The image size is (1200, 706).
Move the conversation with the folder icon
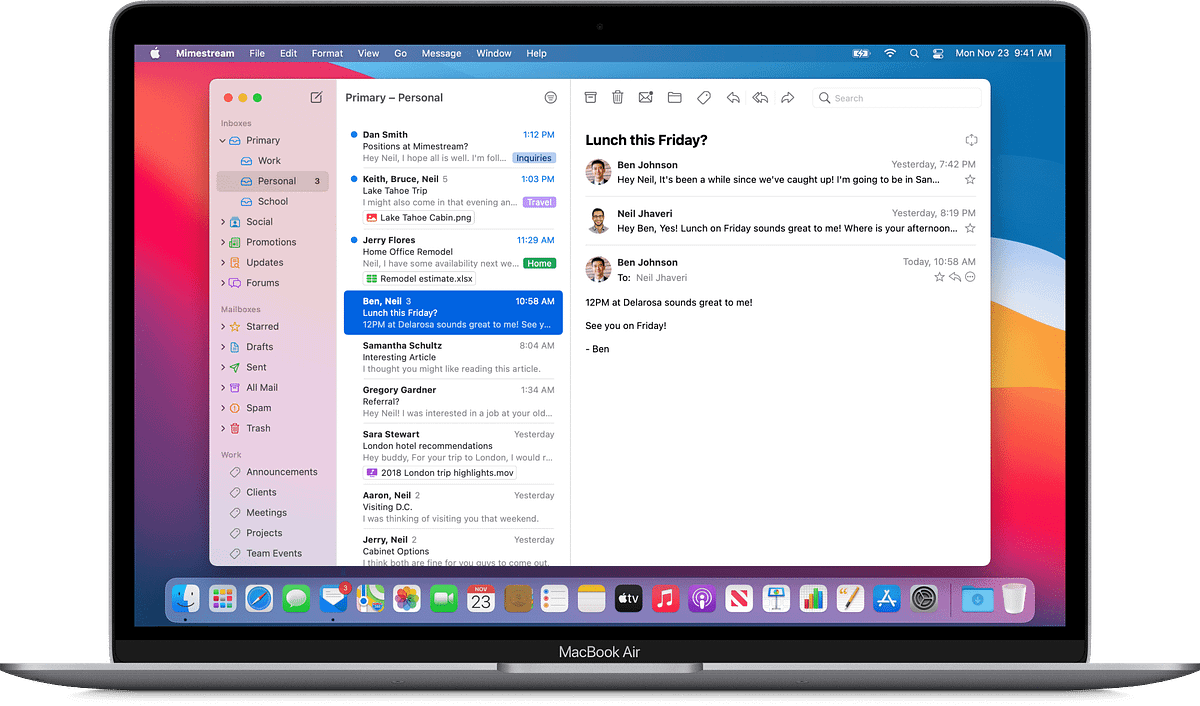674,97
